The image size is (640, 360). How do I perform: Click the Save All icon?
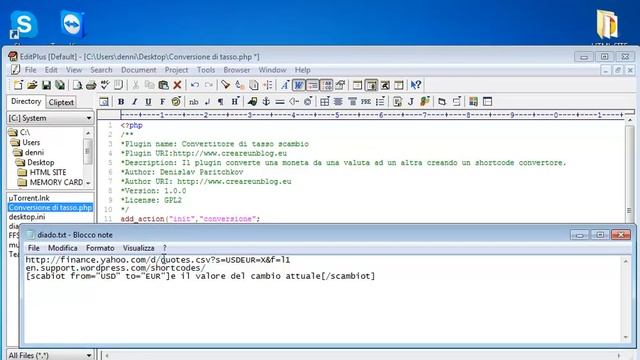click(60, 85)
